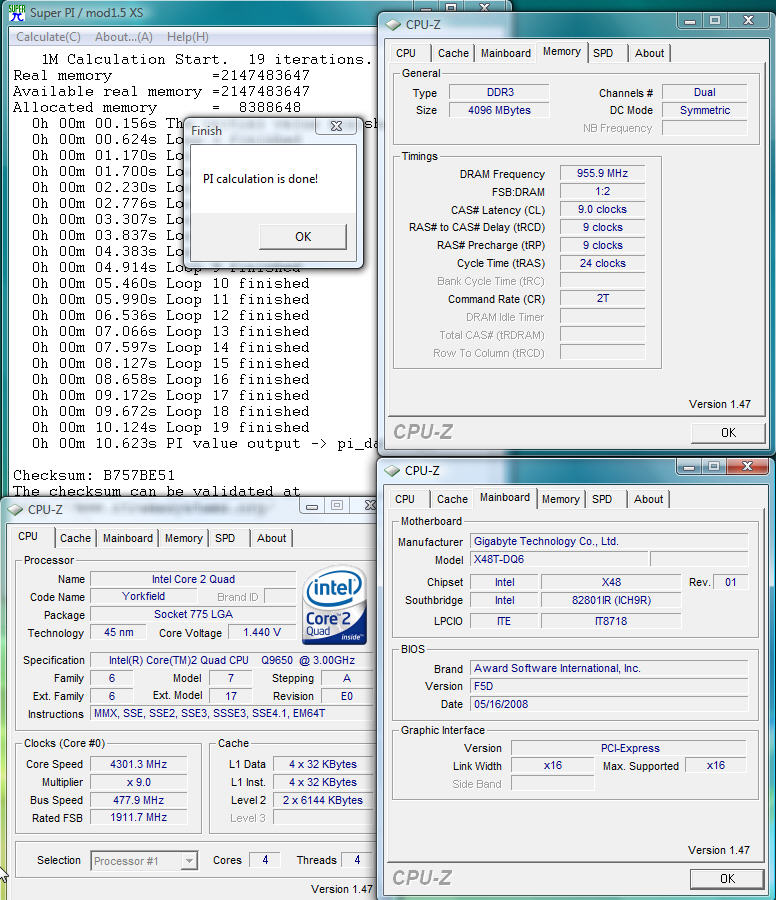Expand the Processor #1 selection dropdown
776x900 pixels.
(189, 860)
